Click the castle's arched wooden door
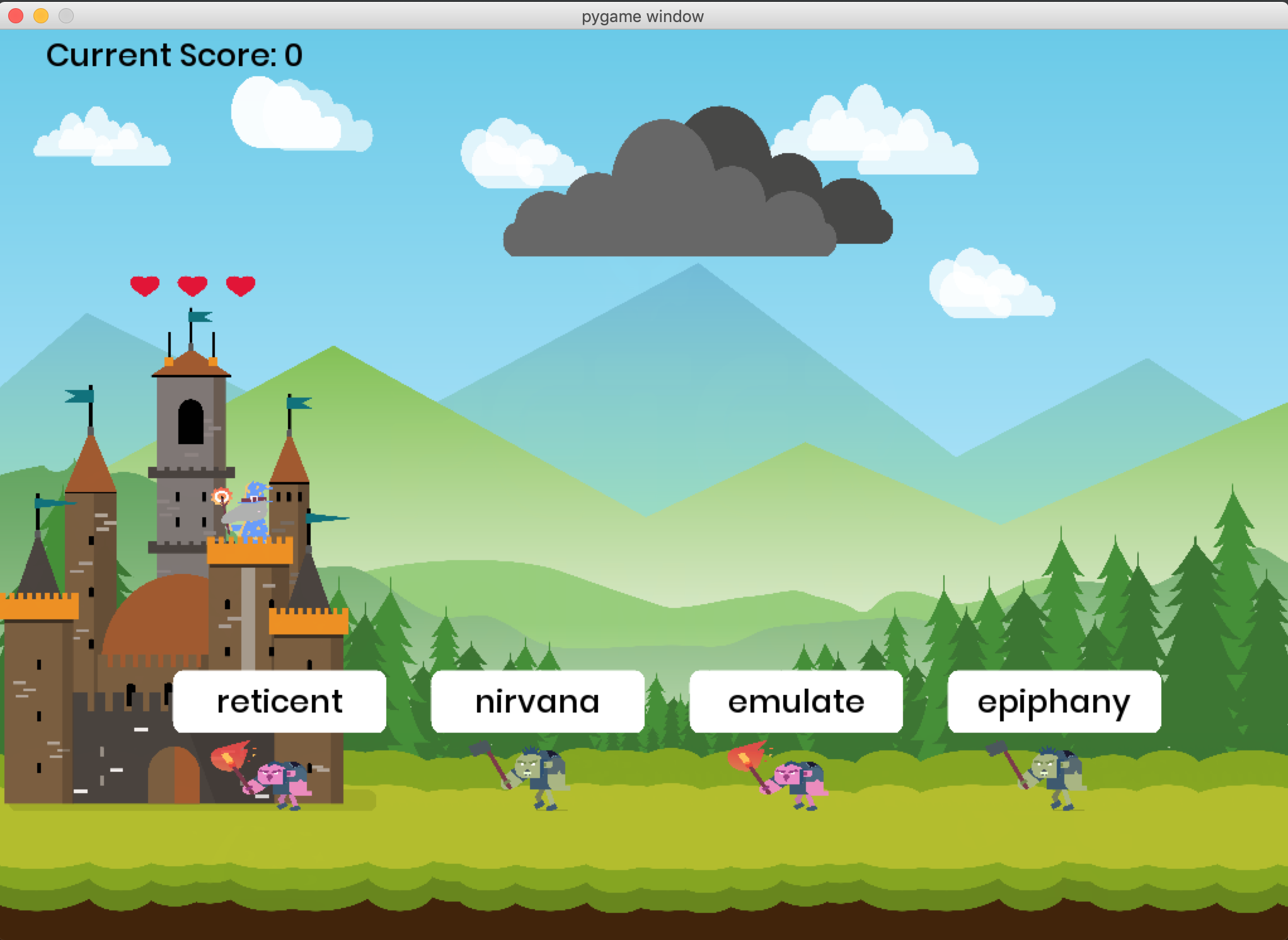Viewport: 1288px width, 940px height. click(x=174, y=775)
